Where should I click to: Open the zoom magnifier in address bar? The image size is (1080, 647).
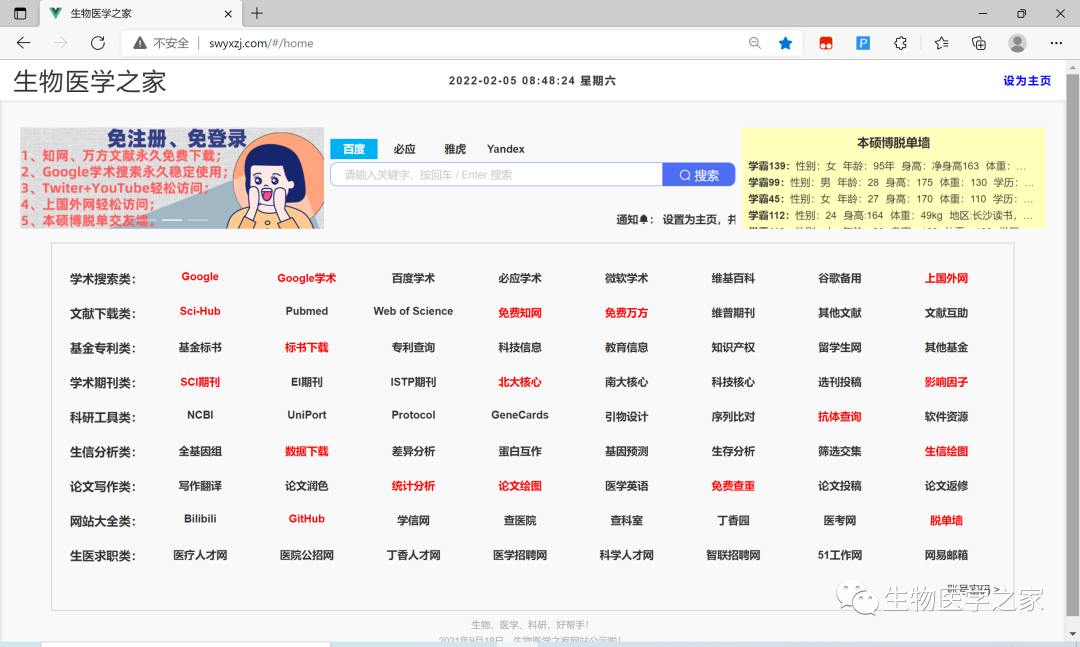pos(755,43)
